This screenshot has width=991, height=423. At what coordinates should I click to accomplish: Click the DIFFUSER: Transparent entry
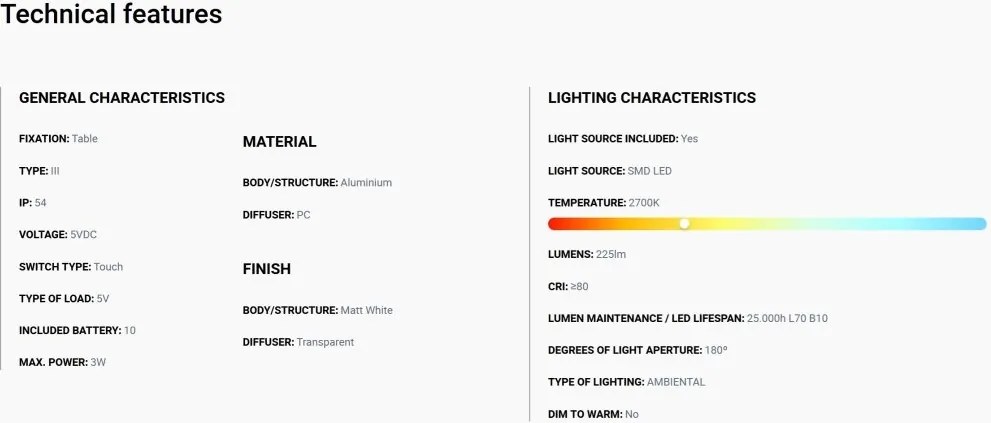(298, 342)
